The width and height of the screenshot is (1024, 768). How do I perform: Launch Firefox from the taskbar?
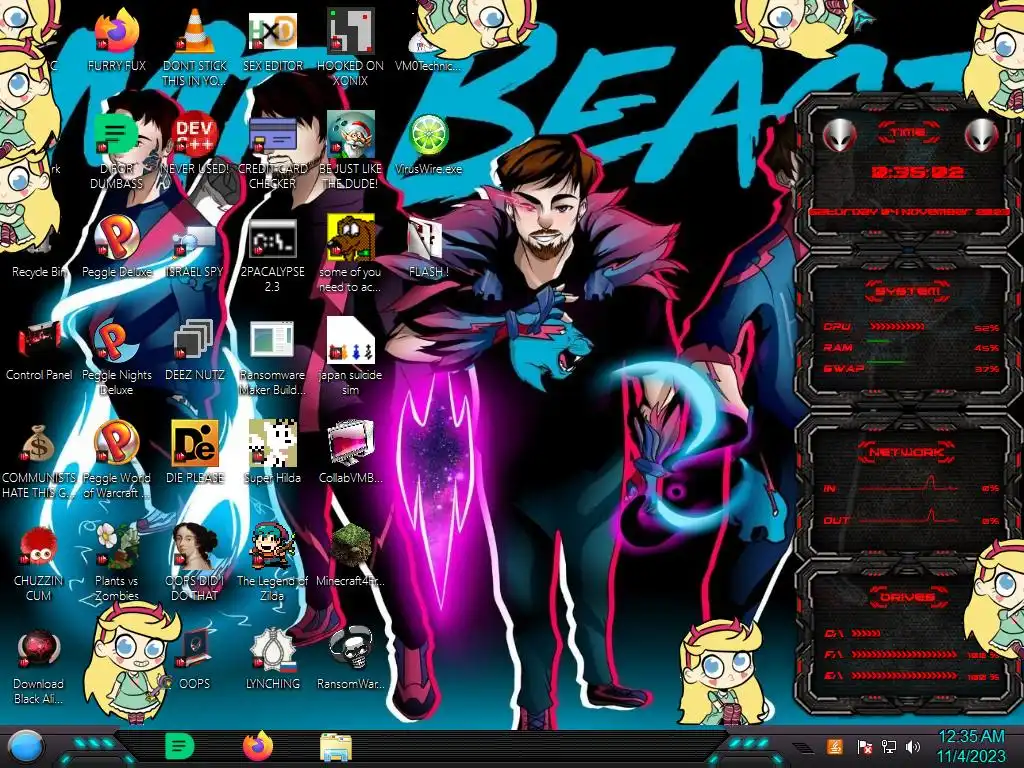258,746
